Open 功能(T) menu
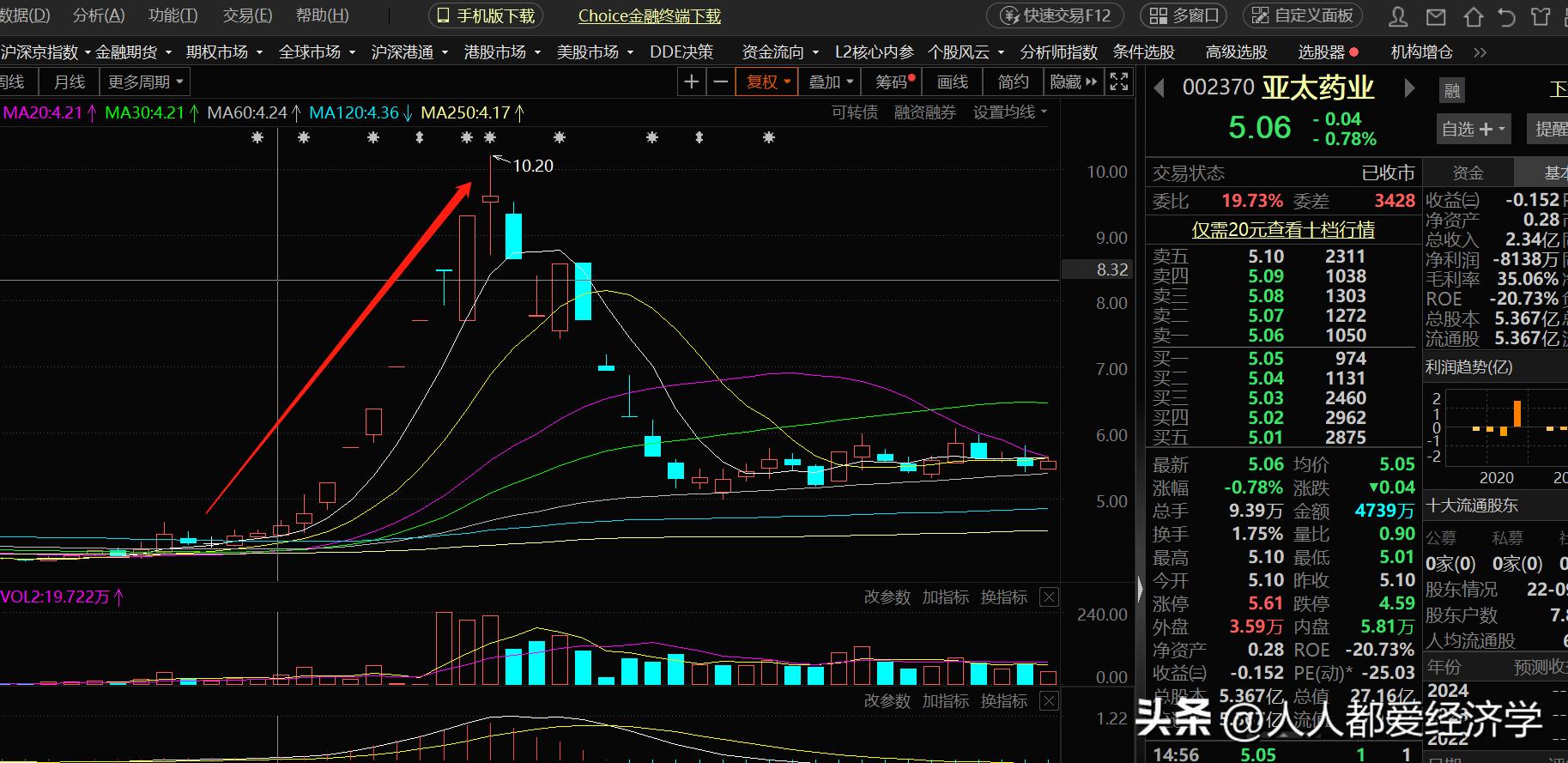1568x763 pixels. 173,15
